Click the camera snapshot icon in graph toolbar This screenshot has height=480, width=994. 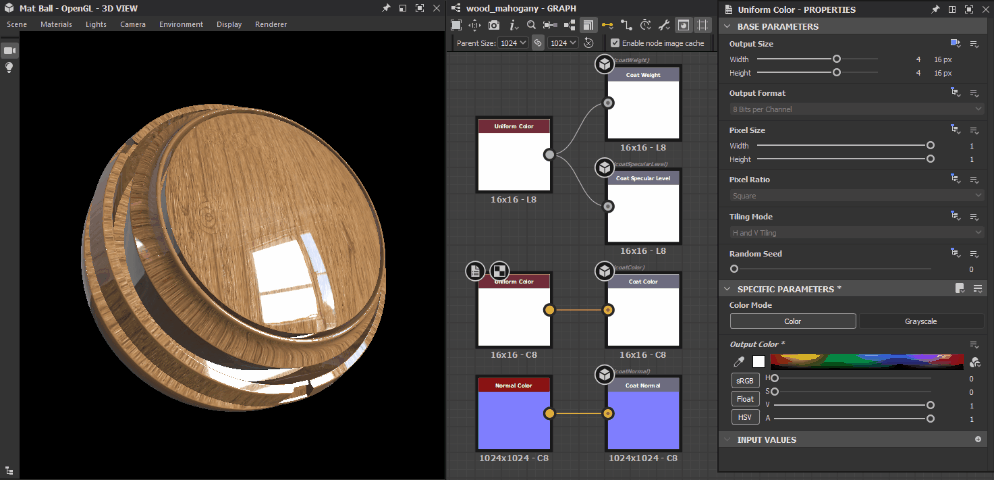(x=495, y=25)
